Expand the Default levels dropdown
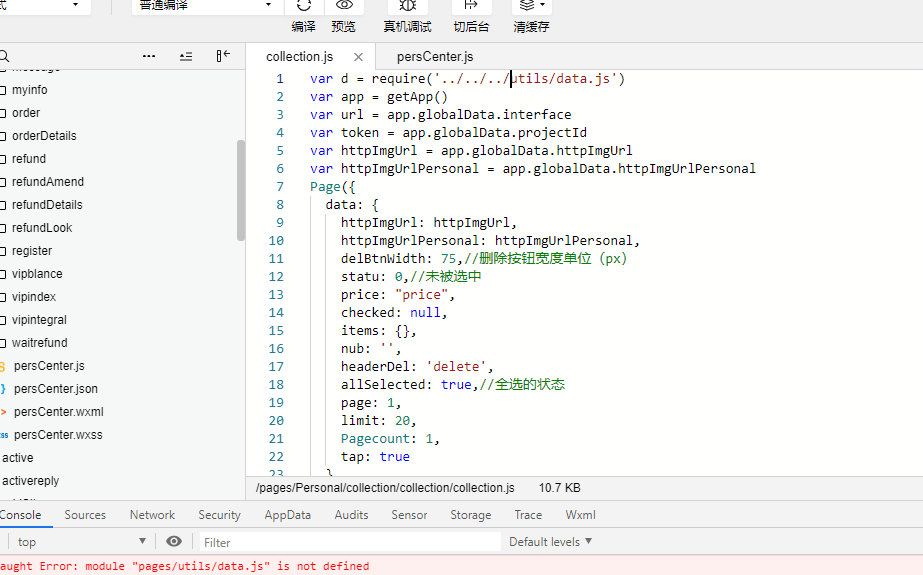 click(550, 541)
